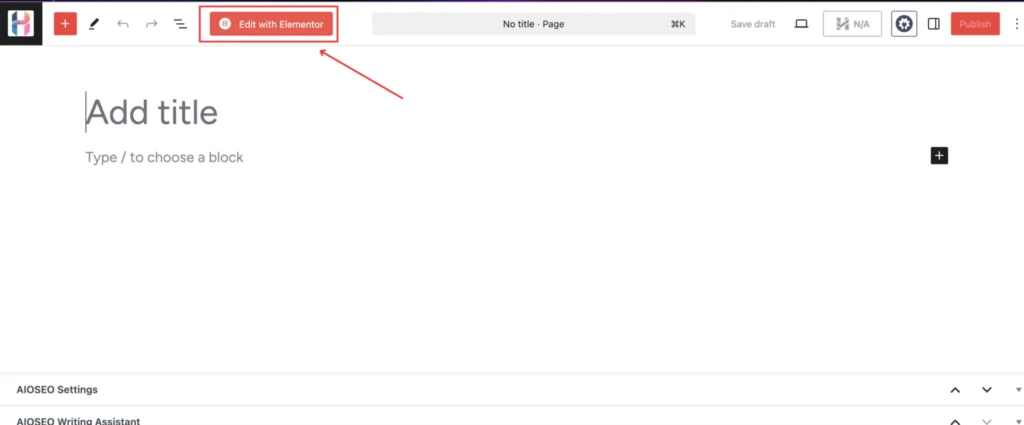Click the Redo arrow icon

(152, 24)
